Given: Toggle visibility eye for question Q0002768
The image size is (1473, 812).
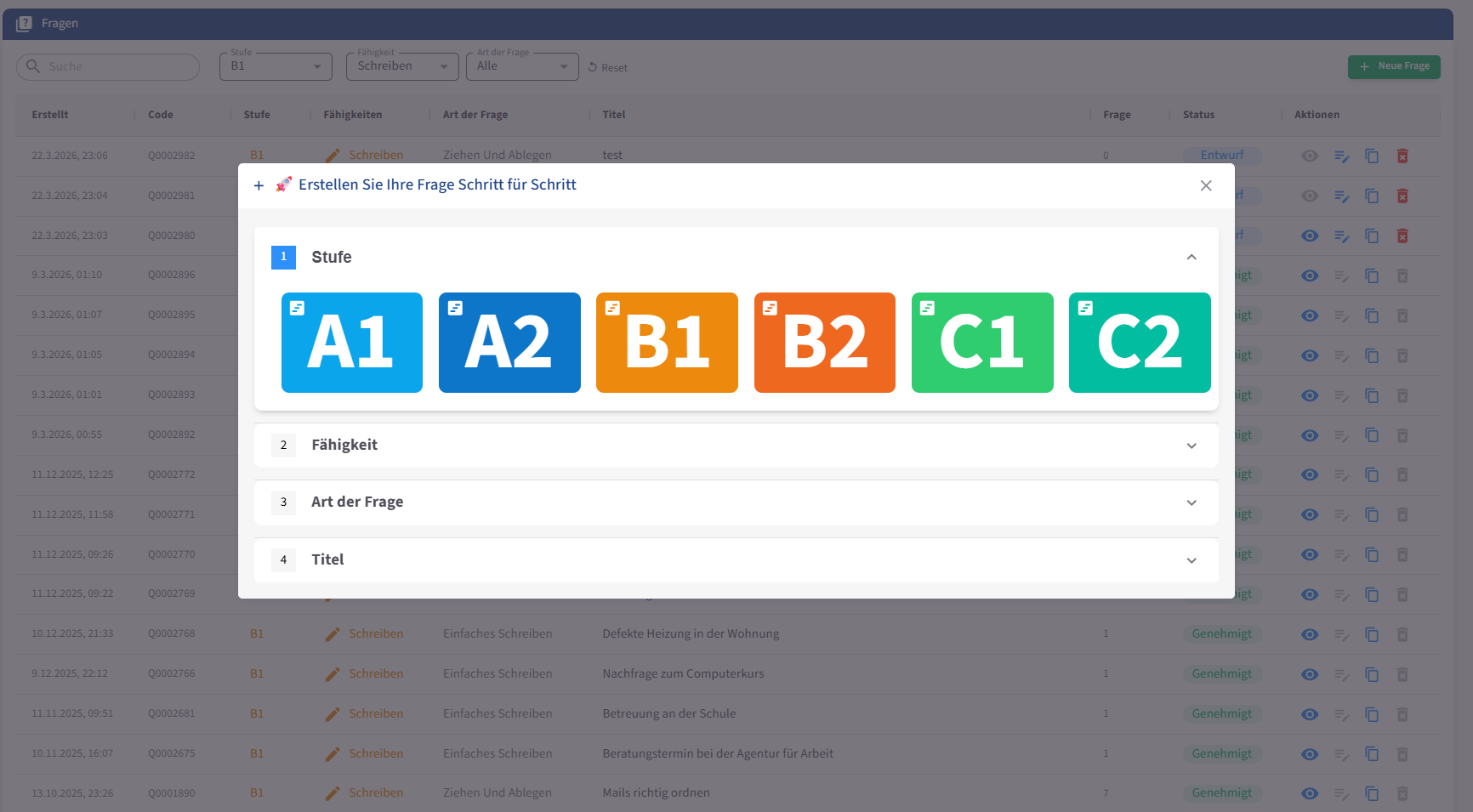Looking at the screenshot, I should point(1310,634).
